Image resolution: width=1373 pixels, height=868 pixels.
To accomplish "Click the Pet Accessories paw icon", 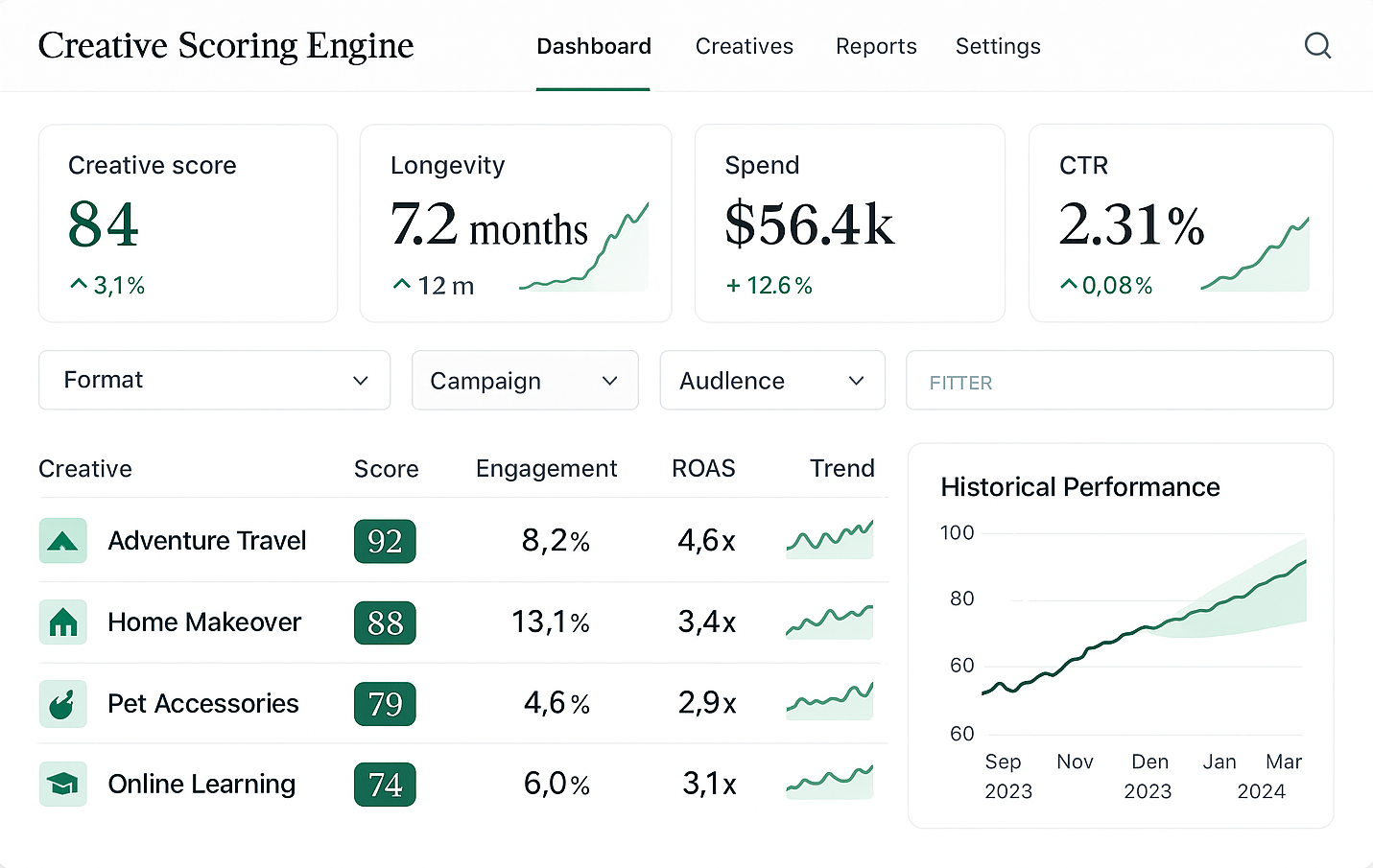I will (x=62, y=703).
